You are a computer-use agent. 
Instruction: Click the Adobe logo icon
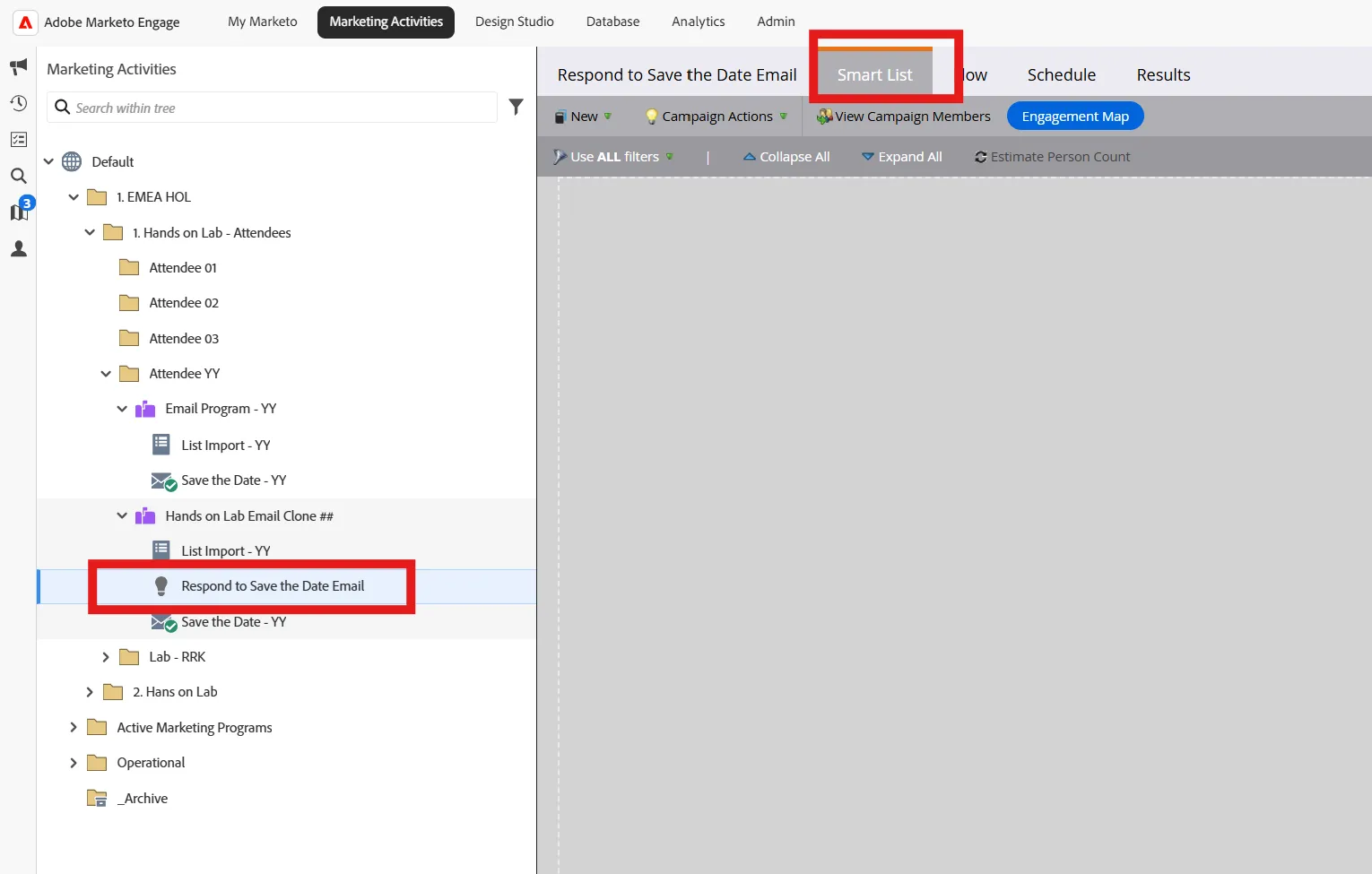[25, 22]
